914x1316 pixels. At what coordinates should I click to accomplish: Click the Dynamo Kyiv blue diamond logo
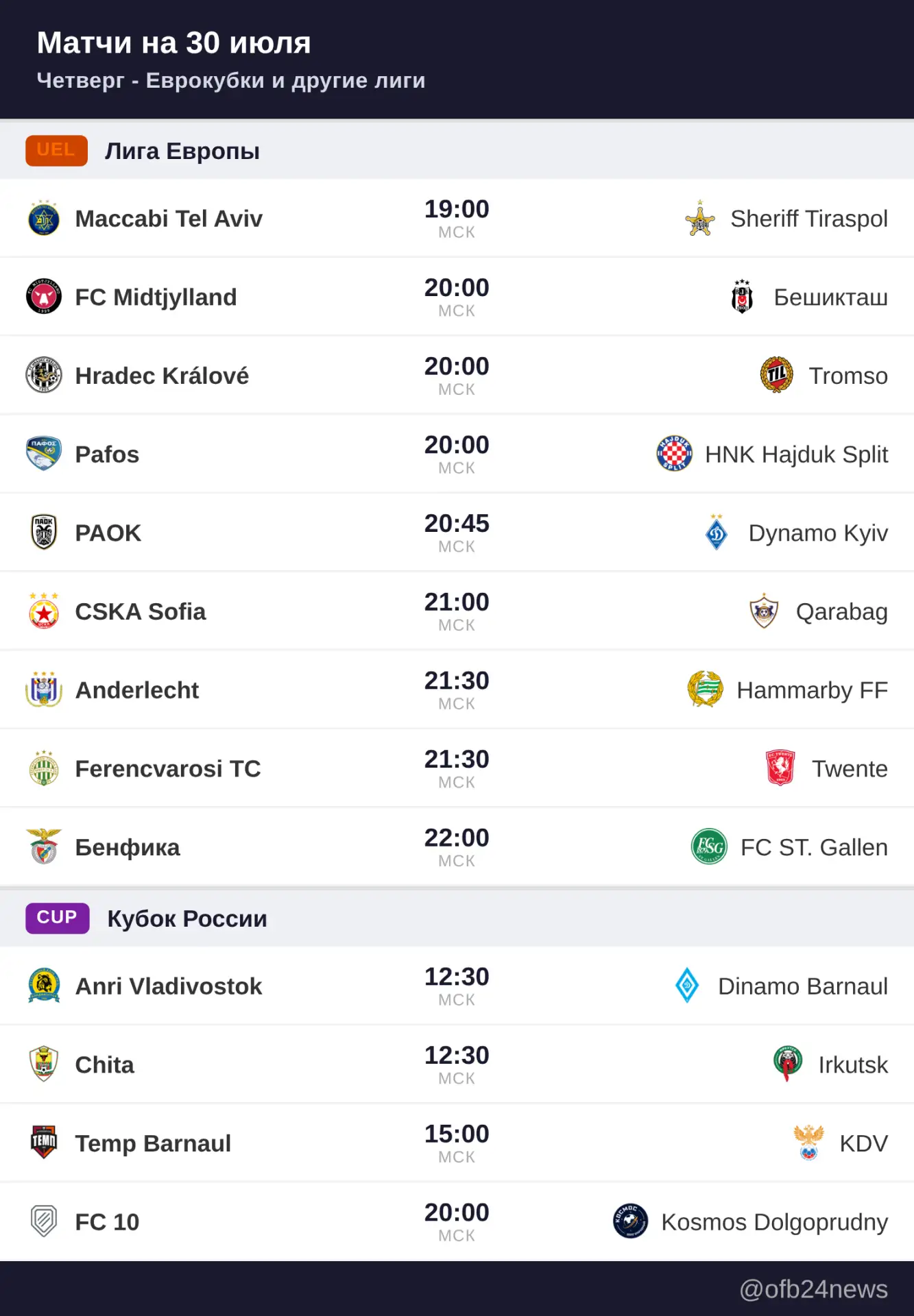[x=717, y=533]
